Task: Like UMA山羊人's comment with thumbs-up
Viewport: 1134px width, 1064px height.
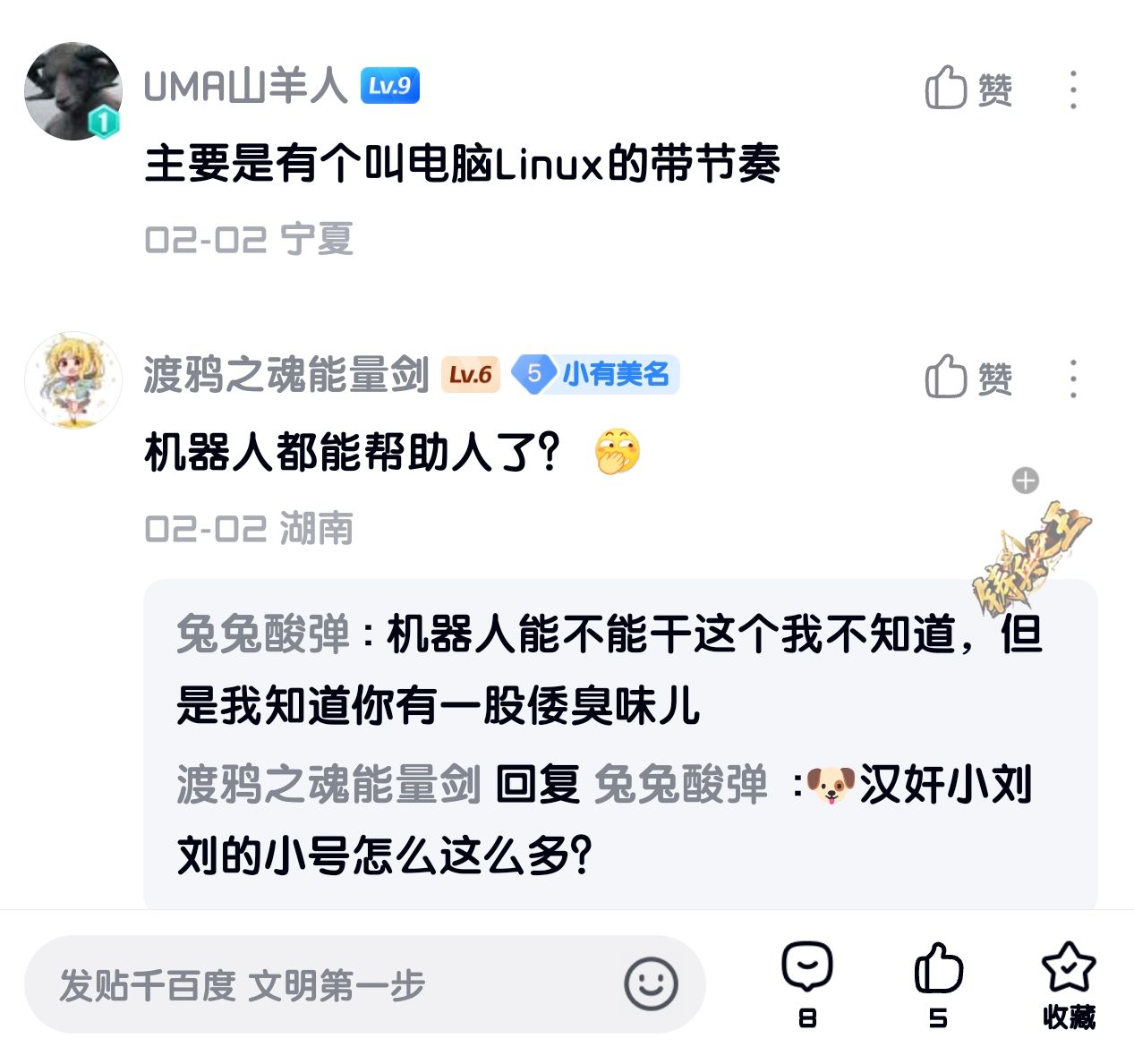Action: coord(968,89)
